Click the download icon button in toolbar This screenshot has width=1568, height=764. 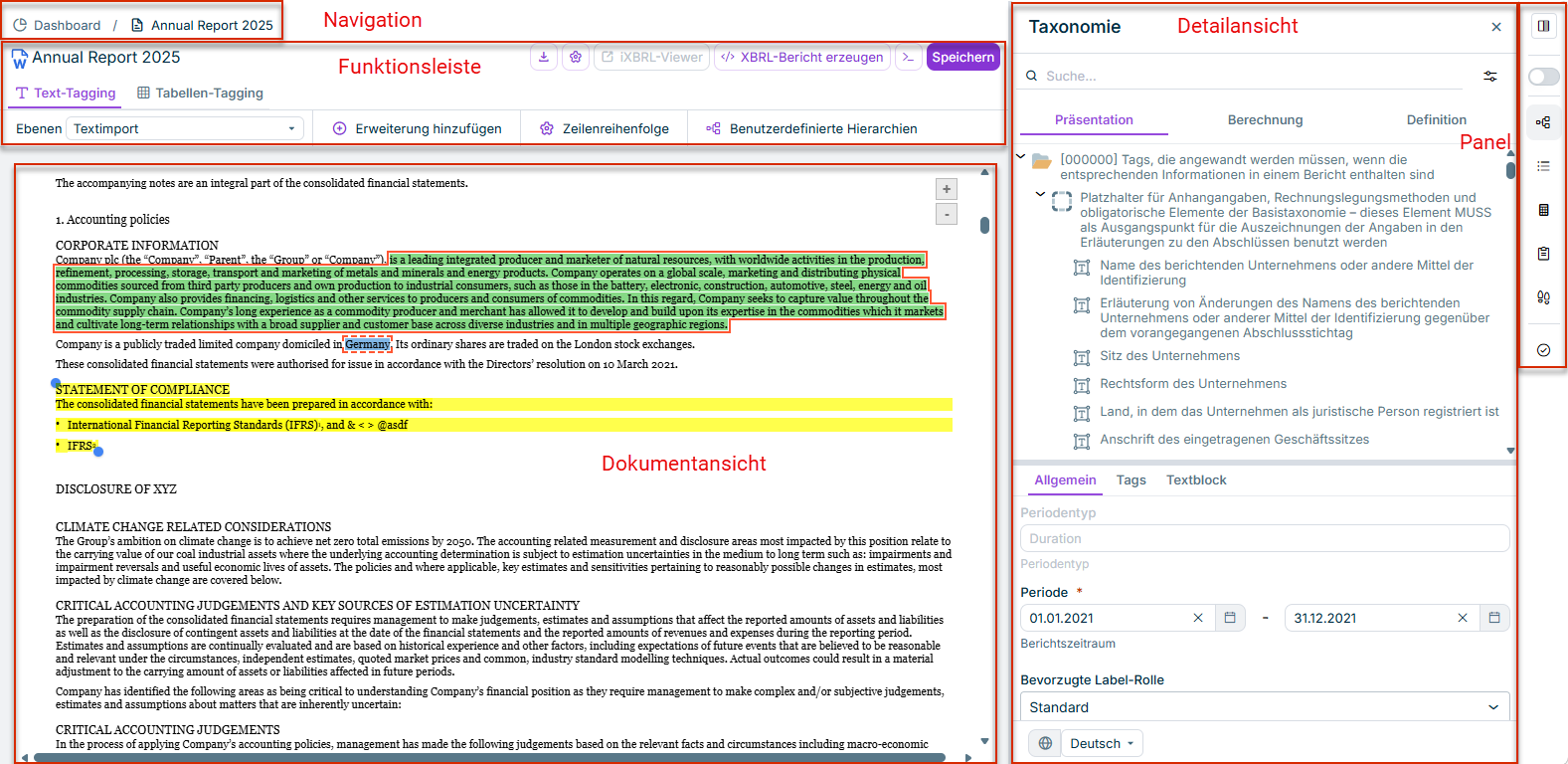tap(544, 58)
